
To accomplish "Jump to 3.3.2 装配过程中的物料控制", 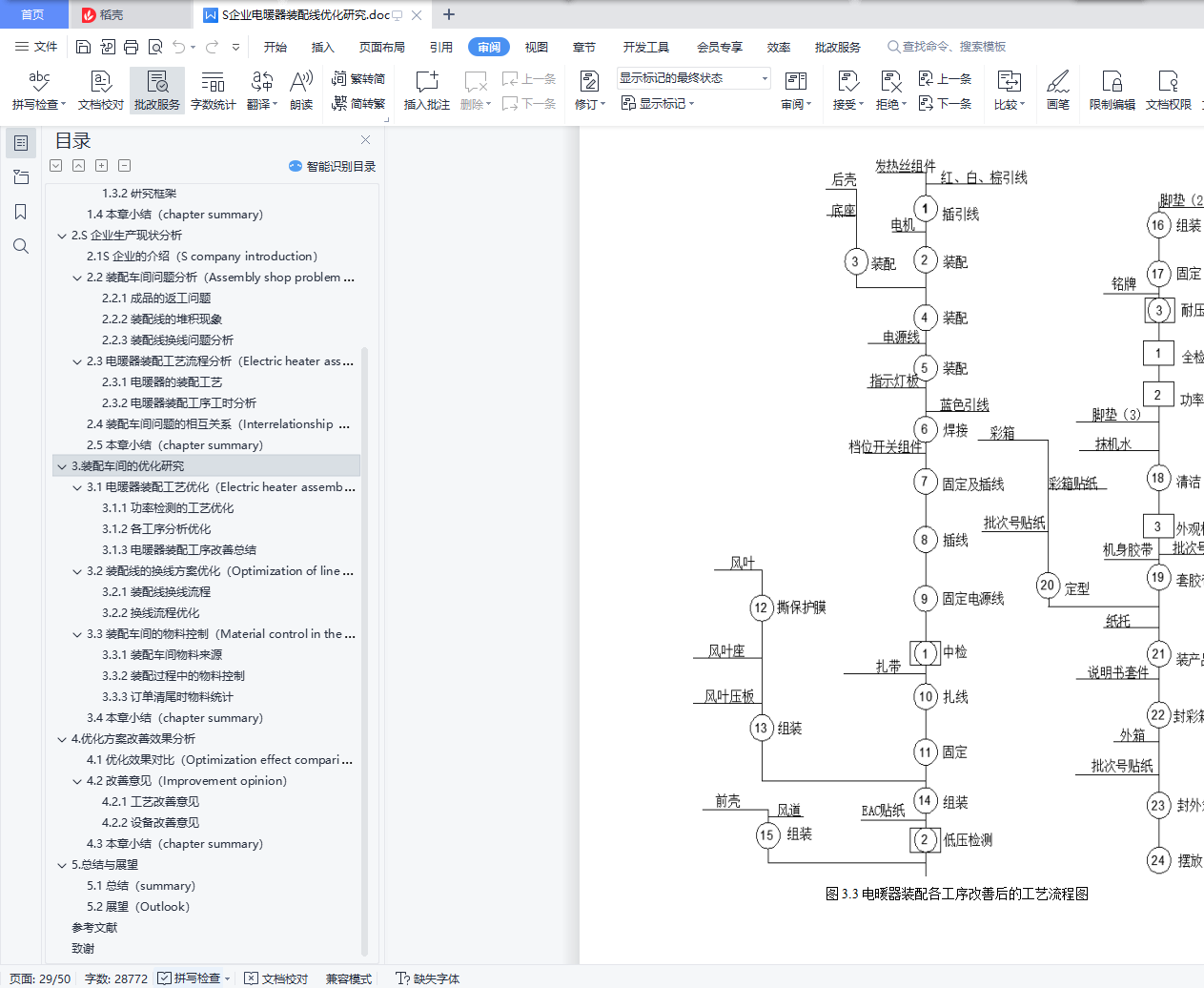I will coord(173,676).
